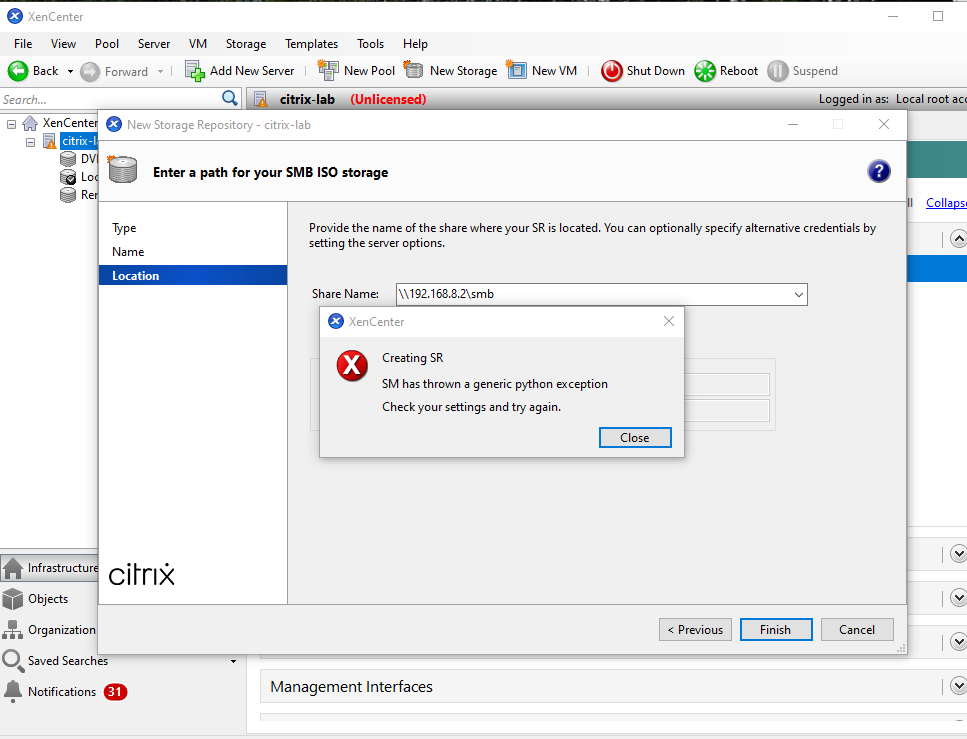
Task: Close the error dialog with Close button
Action: (635, 437)
